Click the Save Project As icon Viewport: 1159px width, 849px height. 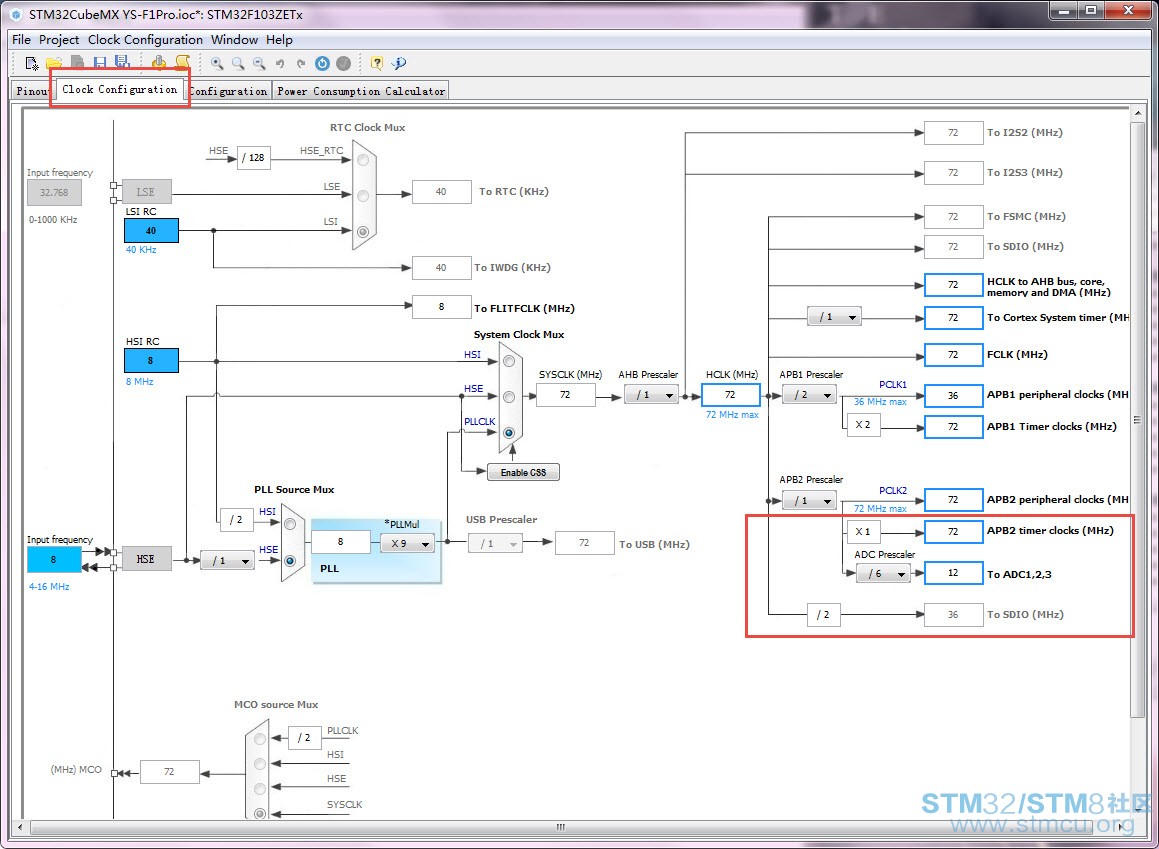click(x=123, y=63)
